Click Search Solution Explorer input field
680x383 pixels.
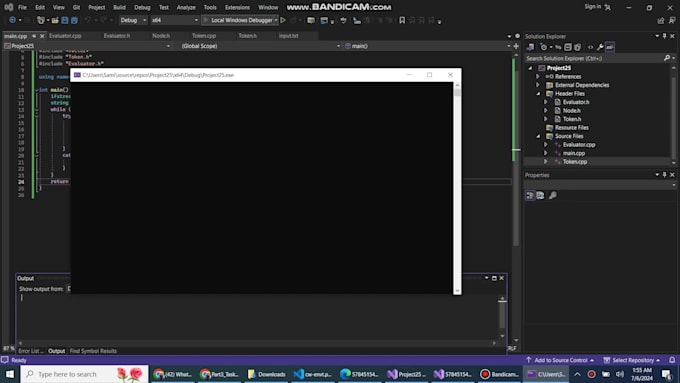593,58
